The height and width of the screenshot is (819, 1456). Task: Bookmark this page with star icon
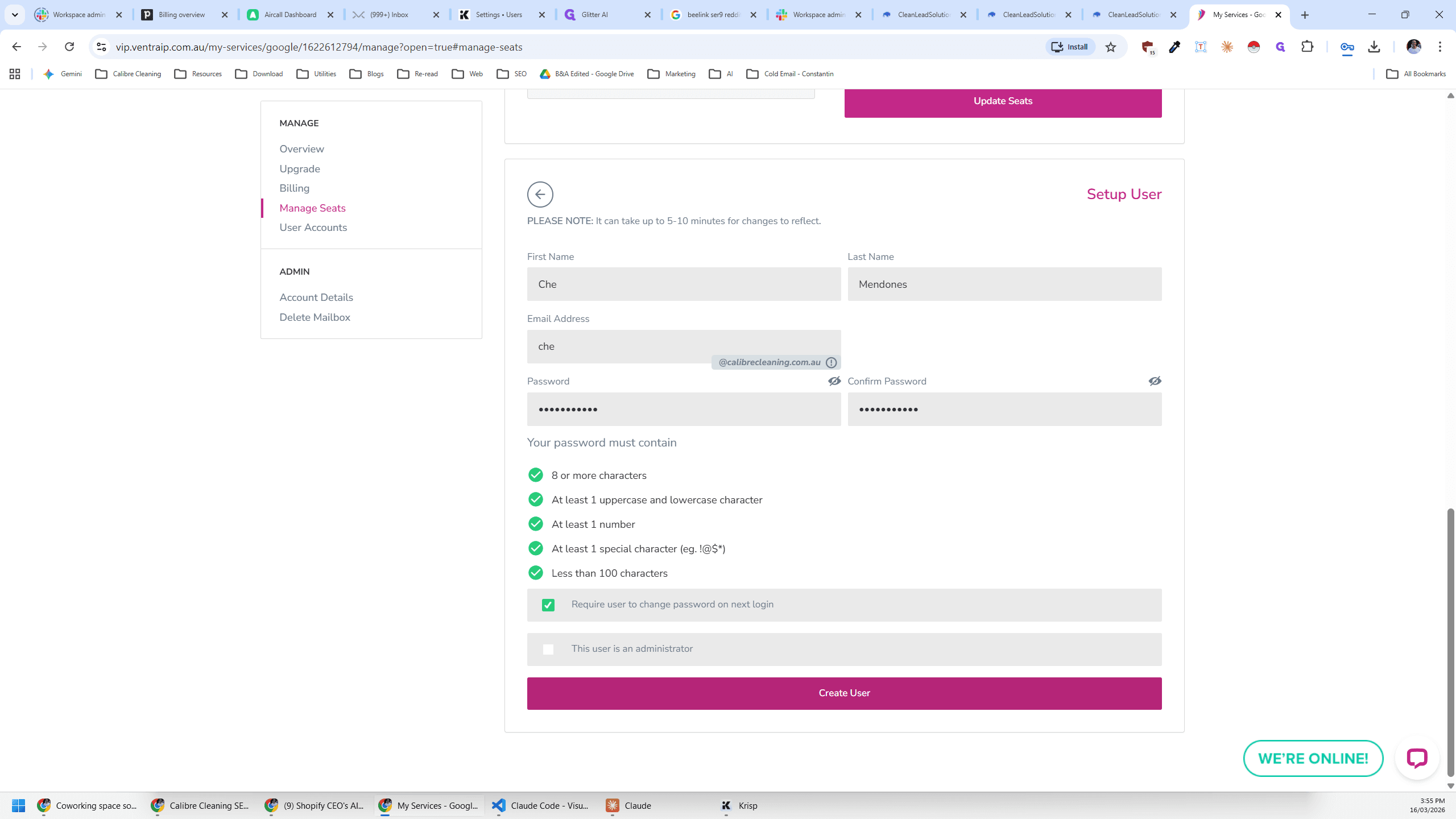1111,47
